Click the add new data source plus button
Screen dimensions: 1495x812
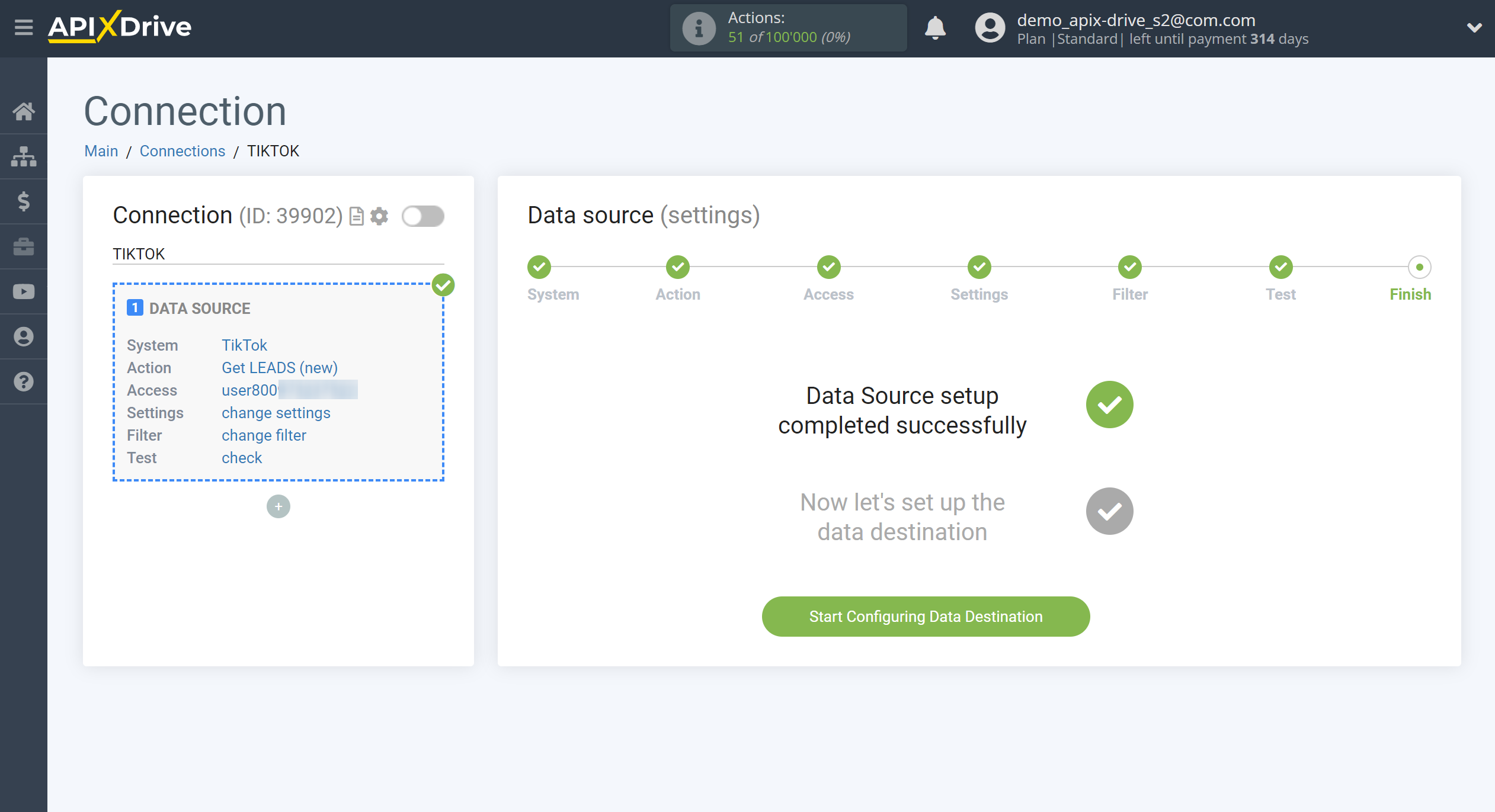[x=278, y=506]
